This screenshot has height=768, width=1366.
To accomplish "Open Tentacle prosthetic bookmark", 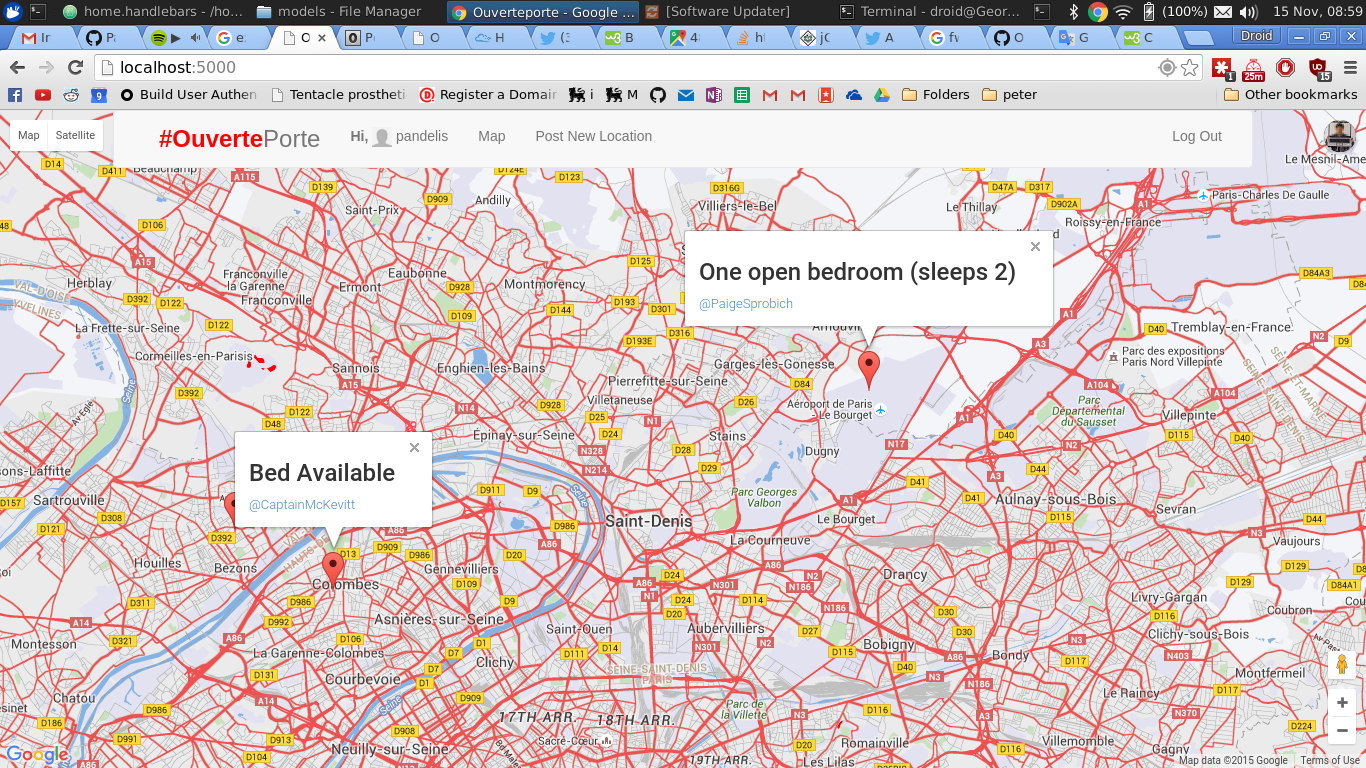I will click(x=338, y=95).
